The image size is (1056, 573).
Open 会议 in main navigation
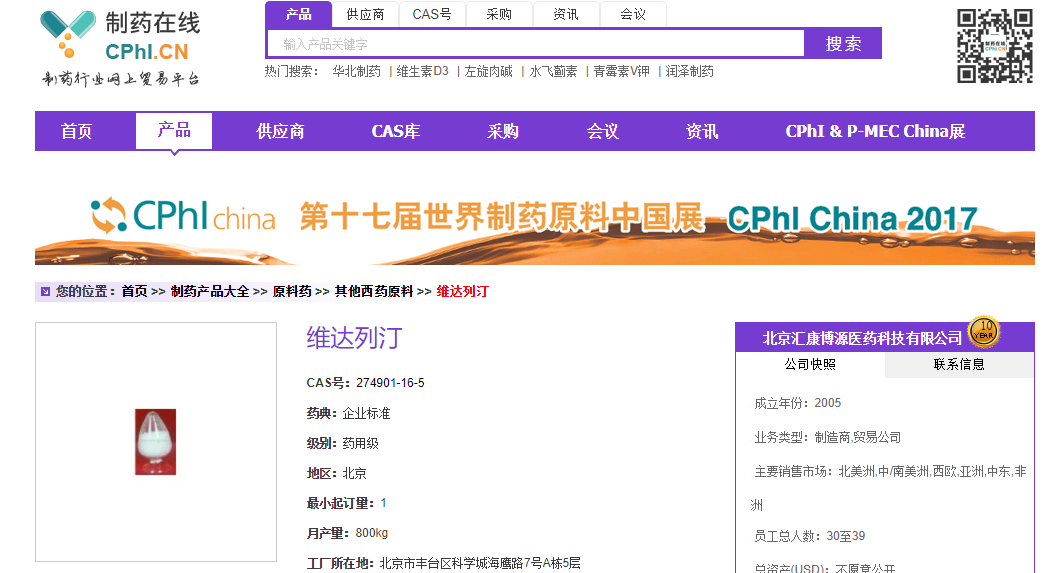pyautogui.click(x=602, y=131)
